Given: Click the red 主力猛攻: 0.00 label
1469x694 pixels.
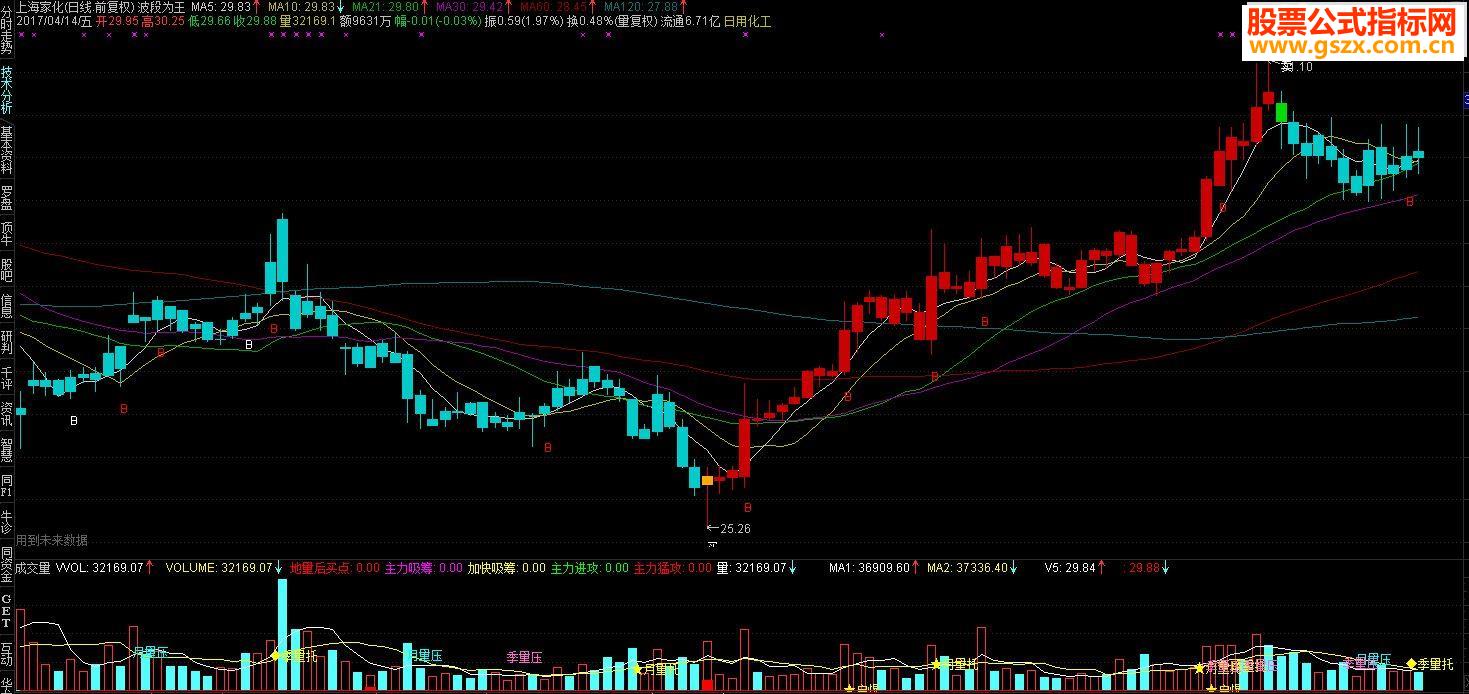Looking at the screenshot, I should pyautogui.click(x=673, y=568).
